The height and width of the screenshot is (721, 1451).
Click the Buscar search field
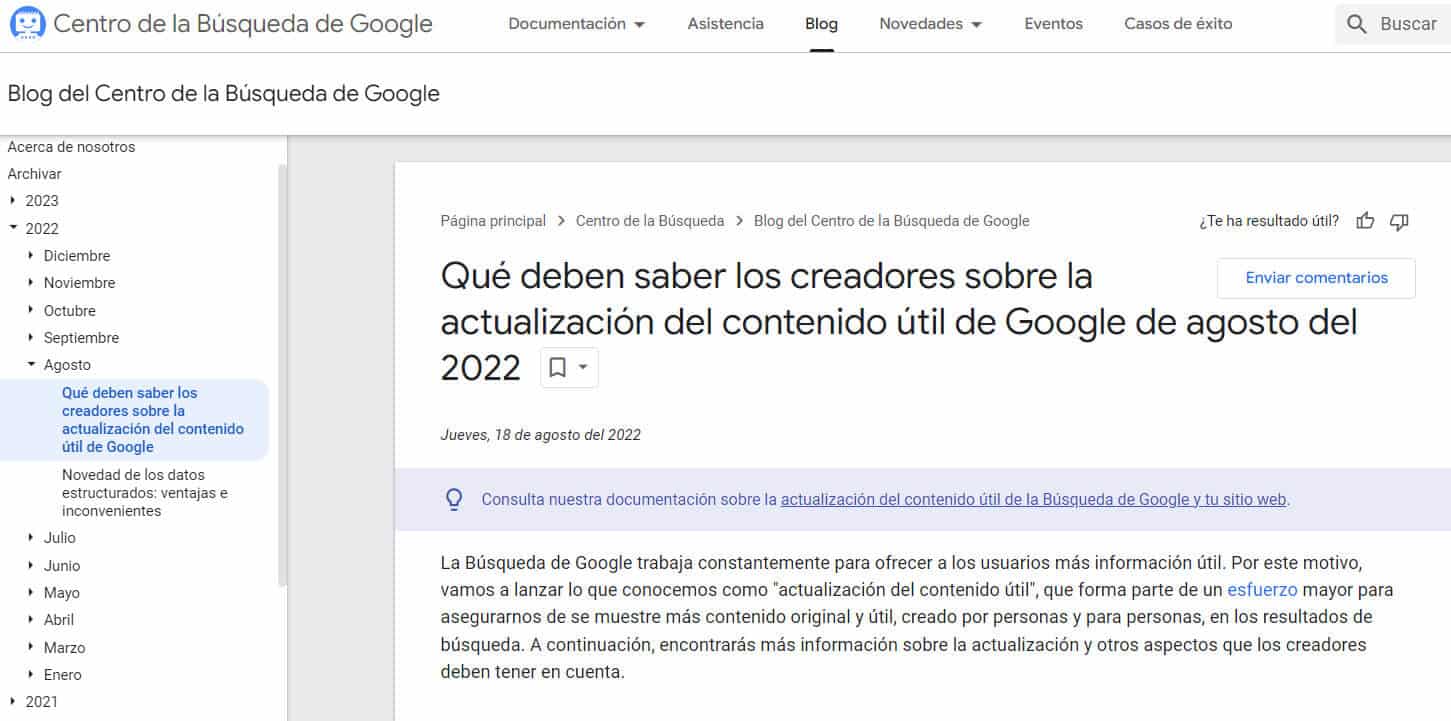pyautogui.click(x=1393, y=24)
